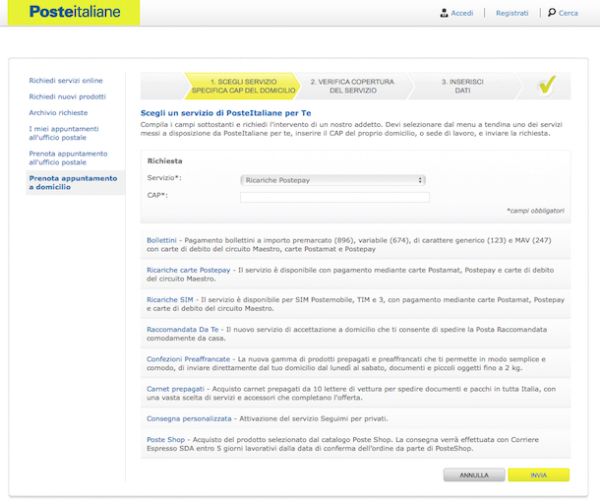Select Richiedi nuovi prodotti in sidebar
Image resolution: width=600 pixels, height=504 pixels.
[67, 96]
